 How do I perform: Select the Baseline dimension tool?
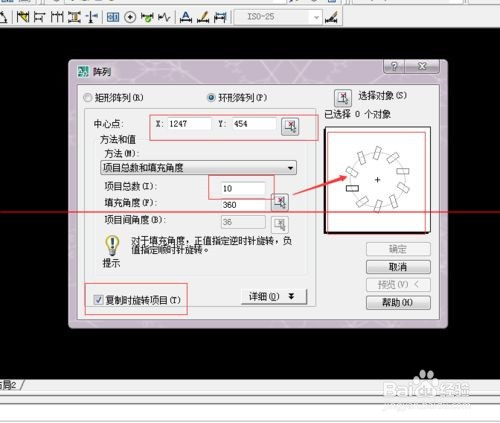click(x=40, y=17)
